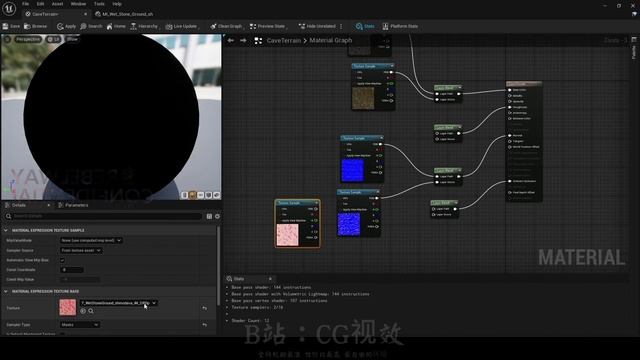Image resolution: width=640 pixels, height=360 pixels.
Task: Open the Help menu
Action: click(x=117, y=4)
